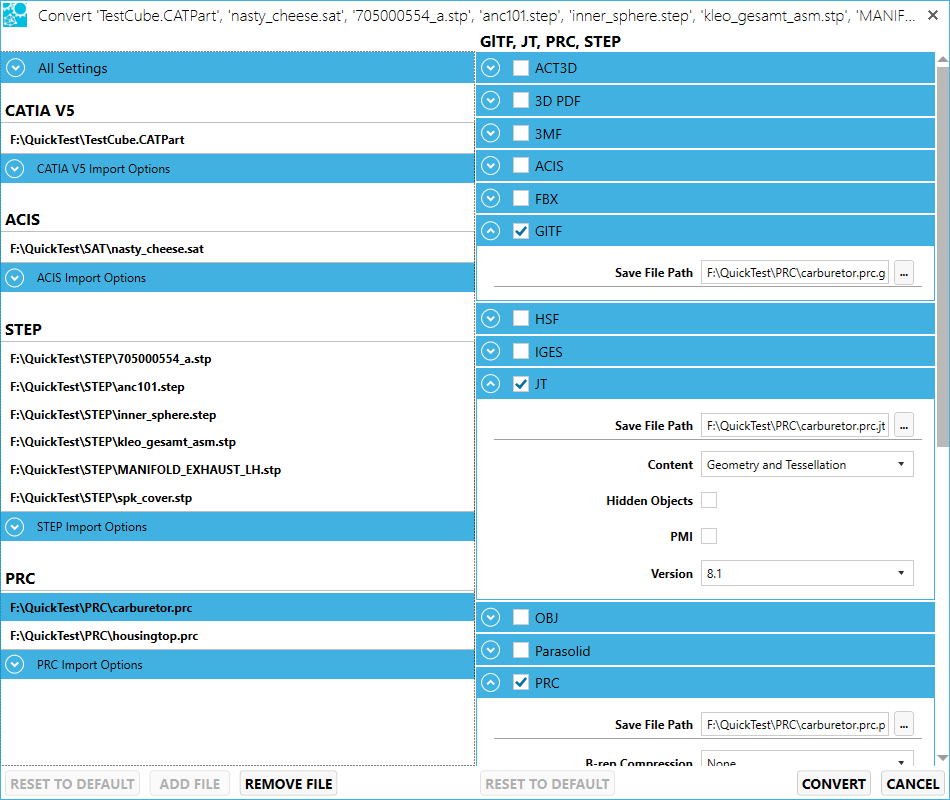The height and width of the screenshot is (800, 950).
Task: Click the REMOVE FILE button
Action: 288,784
